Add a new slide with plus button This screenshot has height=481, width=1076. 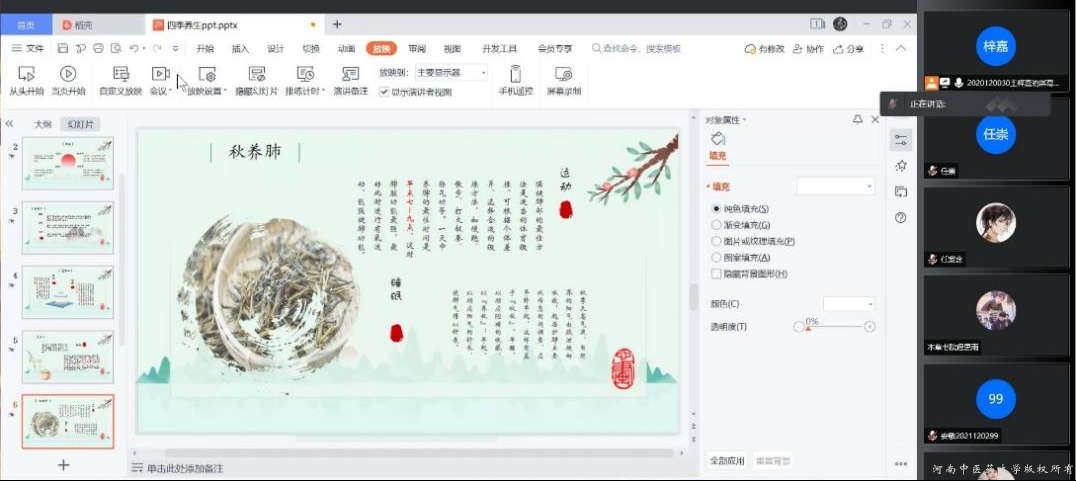click(x=64, y=465)
